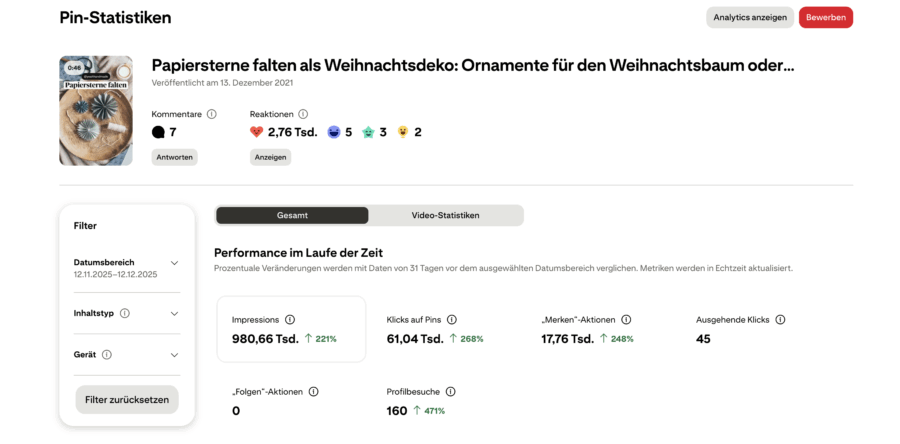Select the Gesamt tab
The image size is (900, 444).
pos(292,215)
